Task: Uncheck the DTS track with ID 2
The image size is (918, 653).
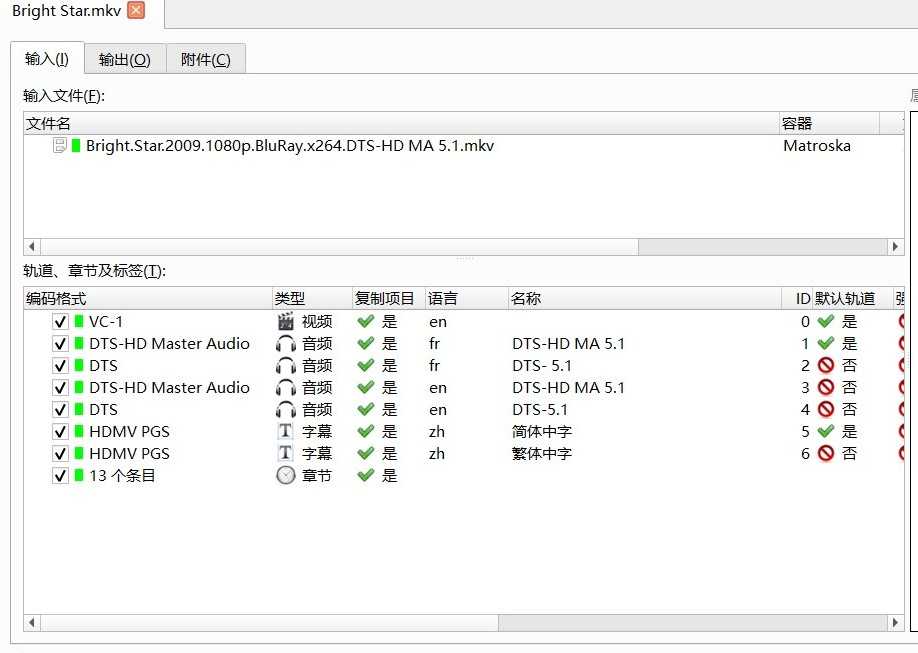Action: tap(60, 365)
